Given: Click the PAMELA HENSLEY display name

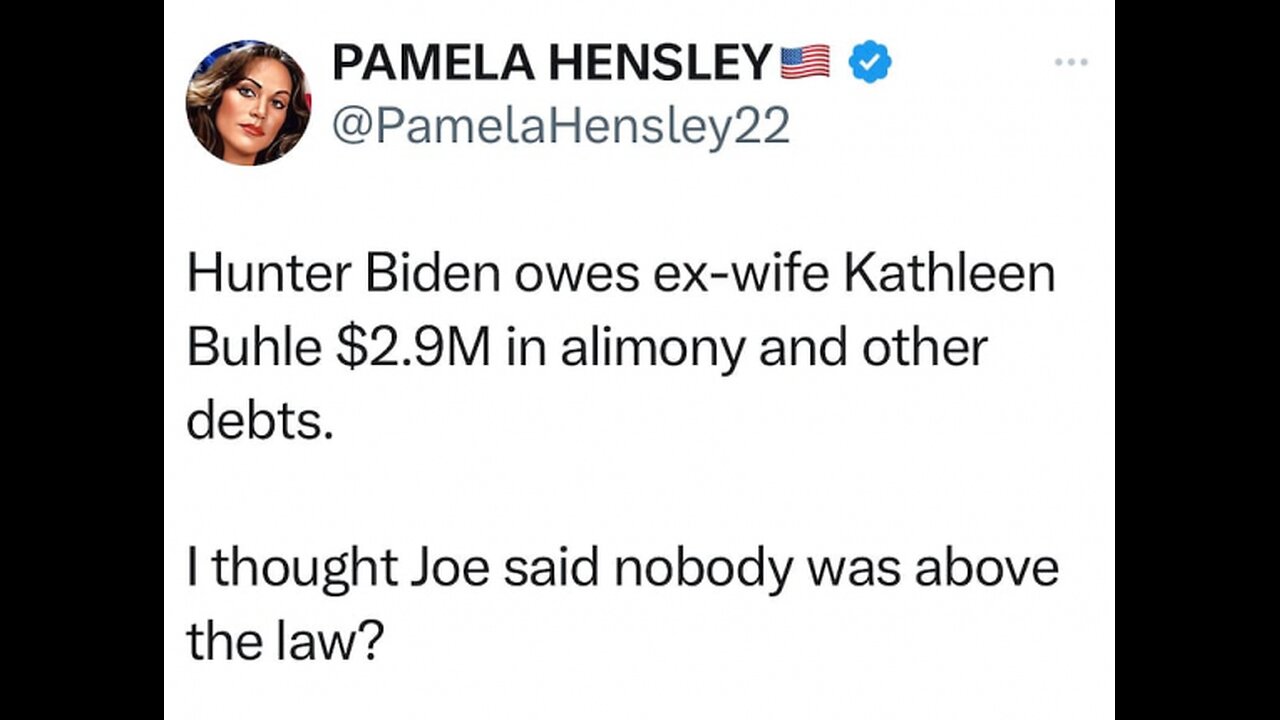Looking at the screenshot, I should click(x=552, y=64).
